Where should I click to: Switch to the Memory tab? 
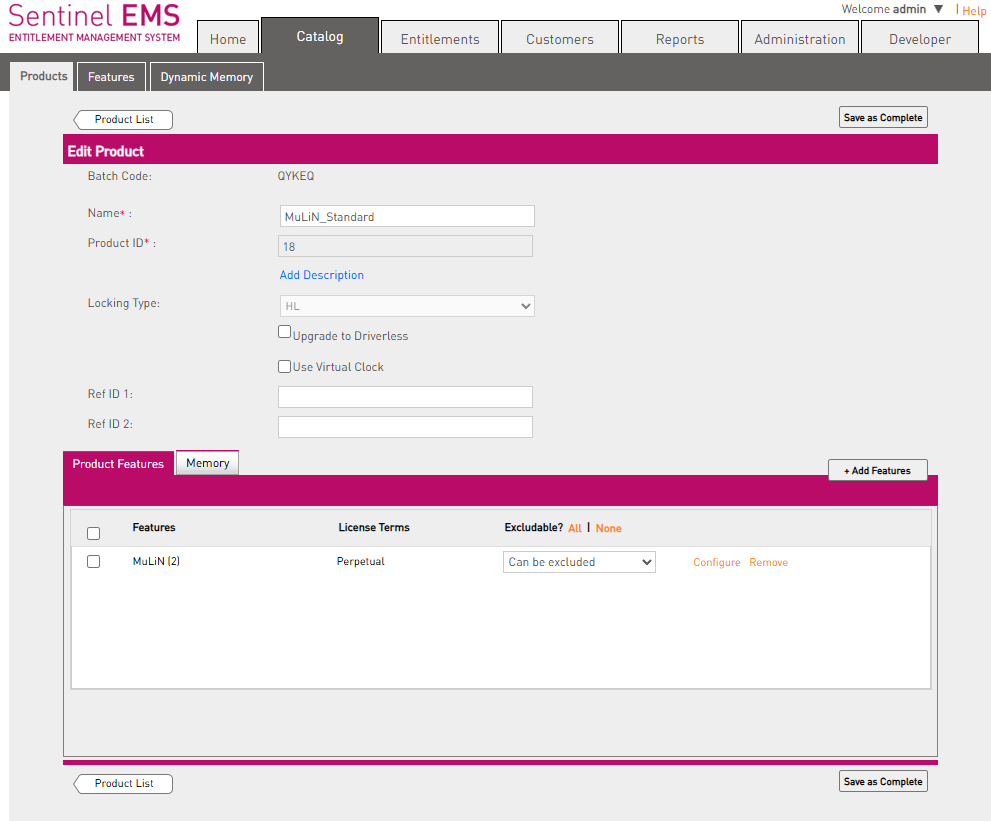(x=207, y=463)
